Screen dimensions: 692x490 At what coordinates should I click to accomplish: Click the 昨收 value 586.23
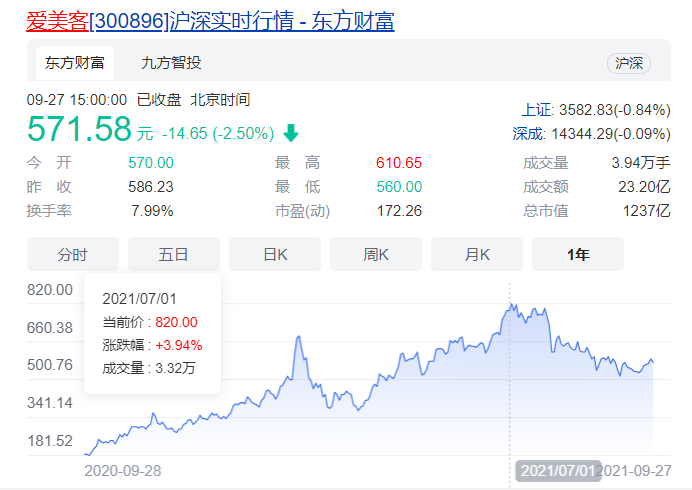(x=151, y=187)
